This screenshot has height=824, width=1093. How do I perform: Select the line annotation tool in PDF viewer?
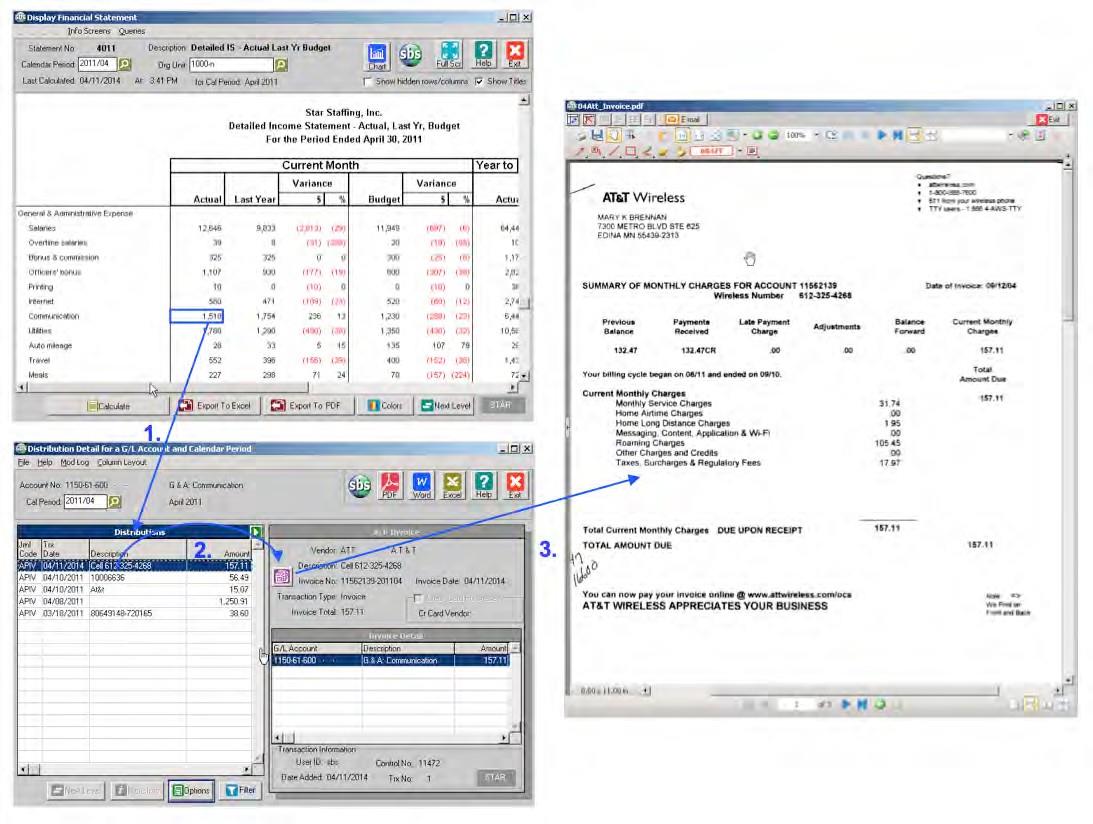pos(613,151)
